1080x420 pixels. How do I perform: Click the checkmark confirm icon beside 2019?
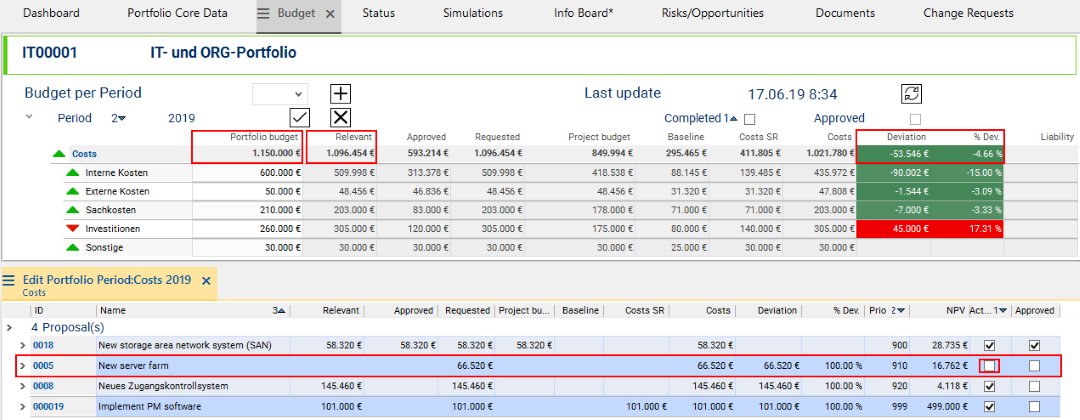coord(299,117)
